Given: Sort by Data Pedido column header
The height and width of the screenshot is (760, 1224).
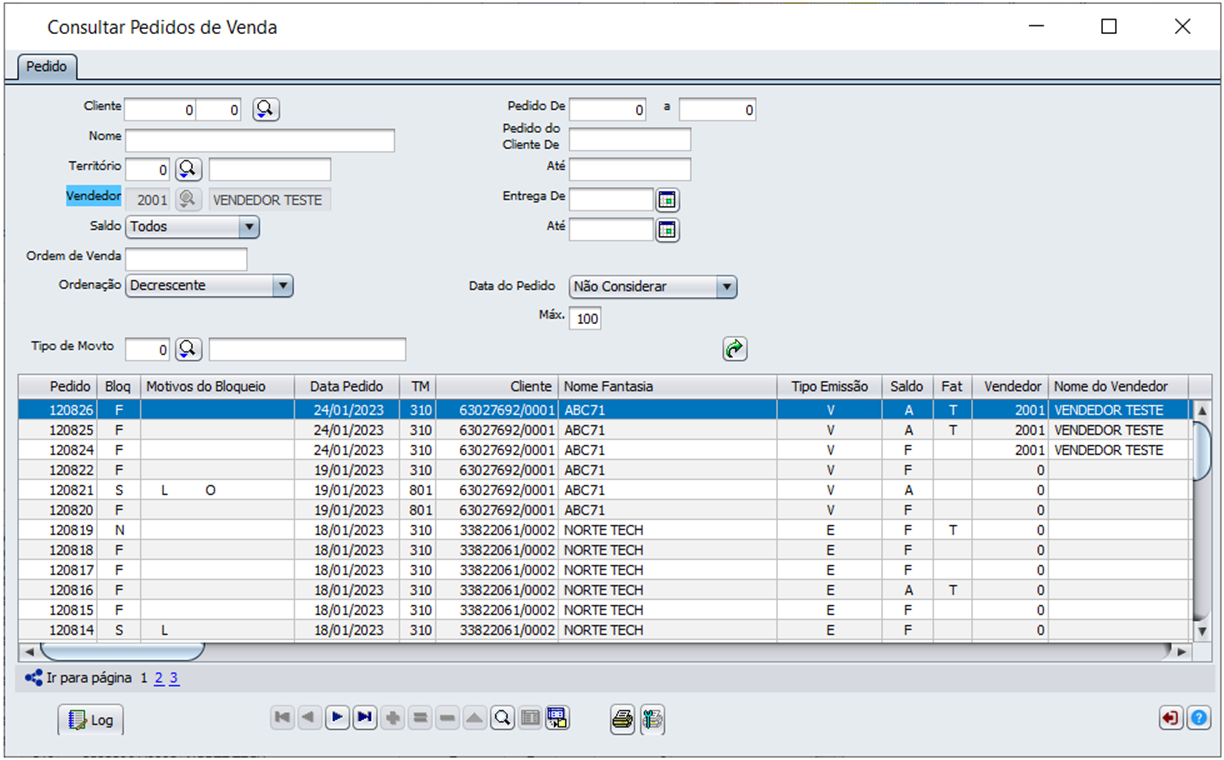Looking at the screenshot, I should click(x=346, y=386).
